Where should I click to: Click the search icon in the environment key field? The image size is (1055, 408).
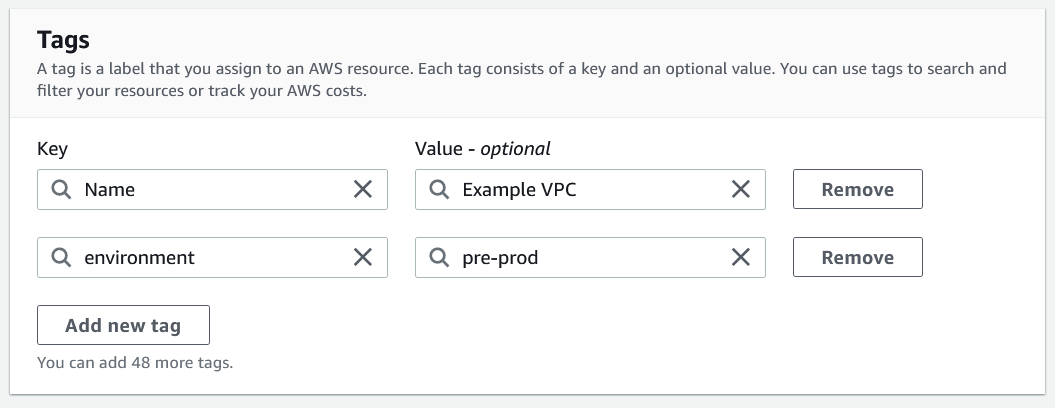(61, 257)
